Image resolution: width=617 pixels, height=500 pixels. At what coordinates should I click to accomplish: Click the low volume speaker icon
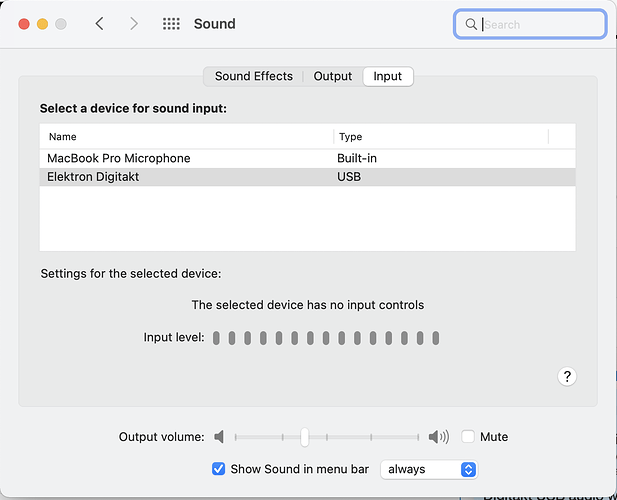(220, 437)
